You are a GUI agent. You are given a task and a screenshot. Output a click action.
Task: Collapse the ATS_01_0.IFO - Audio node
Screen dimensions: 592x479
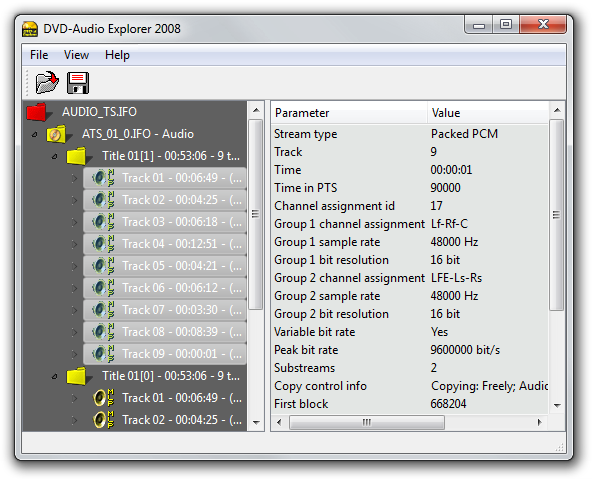[34, 134]
